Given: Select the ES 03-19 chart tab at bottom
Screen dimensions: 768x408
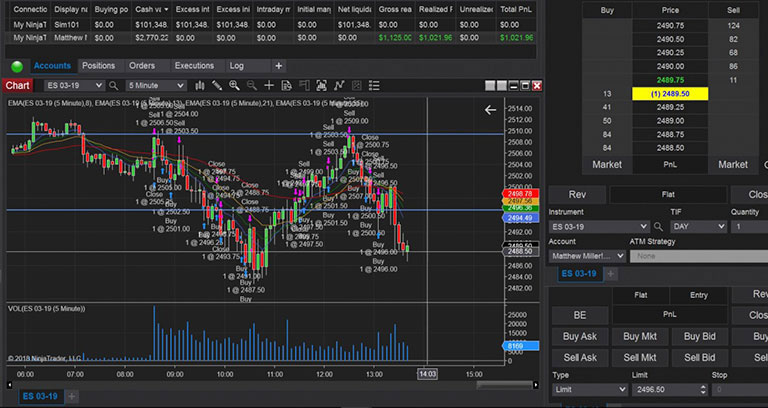Looking at the screenshot, I should point(40,396).
